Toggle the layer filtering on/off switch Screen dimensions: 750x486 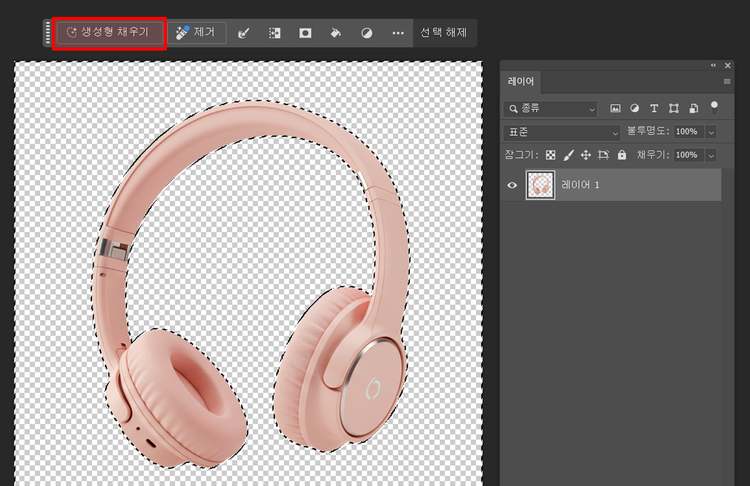coord(714,105)
